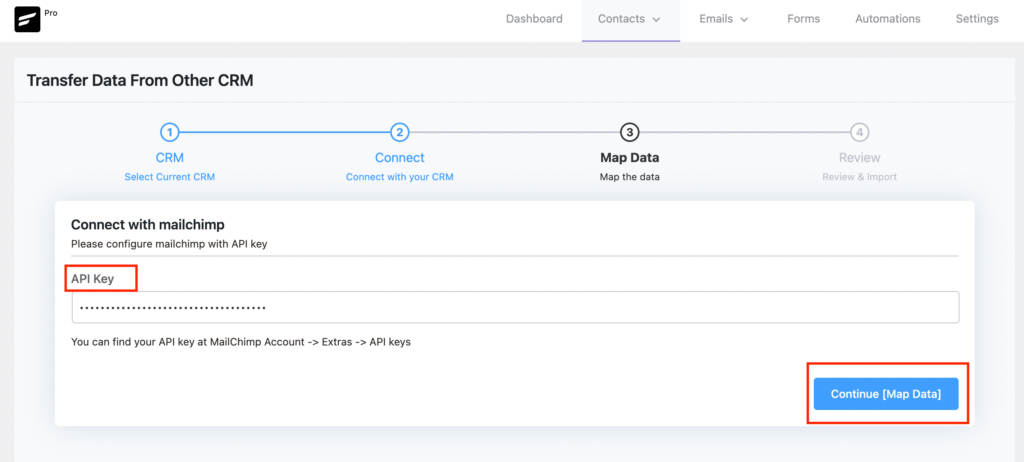The image size is (1024, 462).
Task: Open the Settings menu item
Action: click(977, 19)
